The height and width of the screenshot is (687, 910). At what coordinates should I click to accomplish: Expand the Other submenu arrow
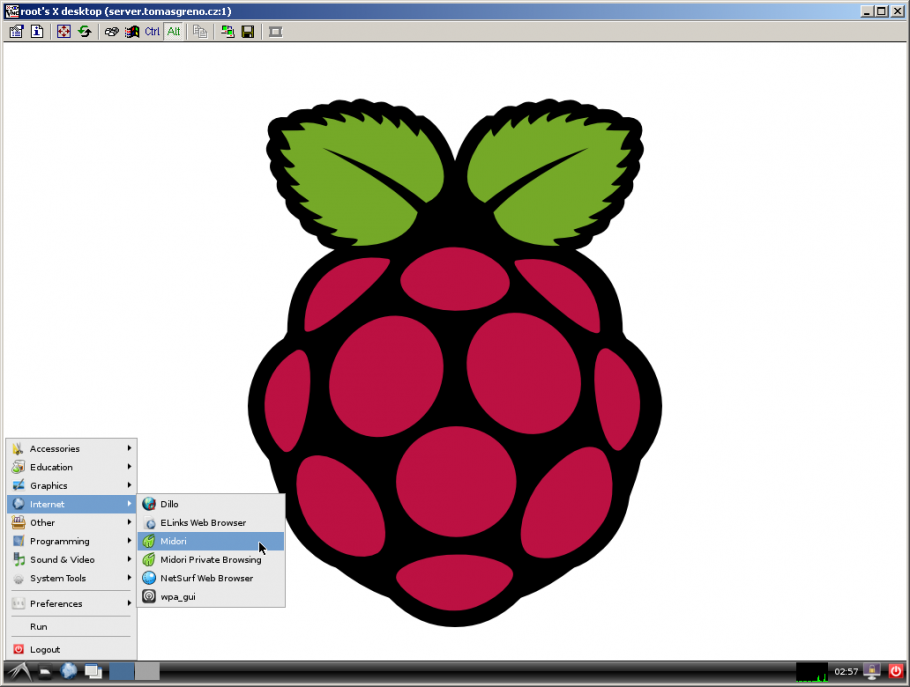click(x=129, y=522)
